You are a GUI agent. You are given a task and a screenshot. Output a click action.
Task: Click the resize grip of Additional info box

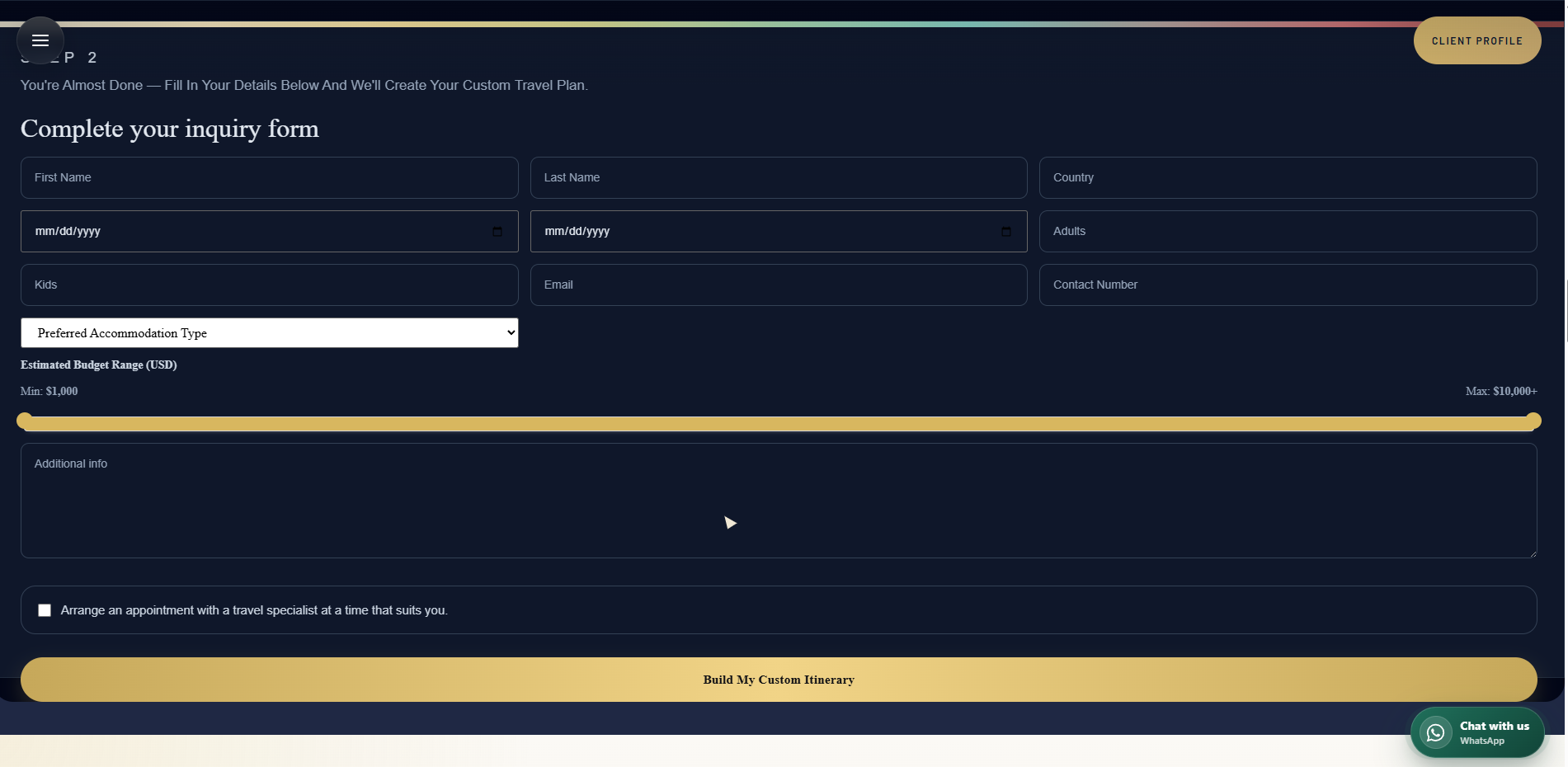click(x=1533, y=553)
